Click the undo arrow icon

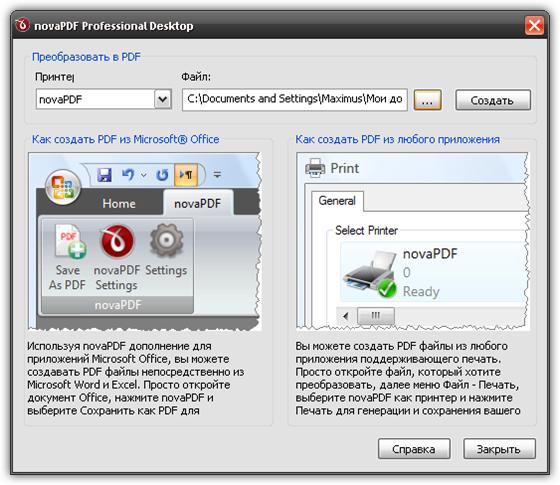pos(128,175)
